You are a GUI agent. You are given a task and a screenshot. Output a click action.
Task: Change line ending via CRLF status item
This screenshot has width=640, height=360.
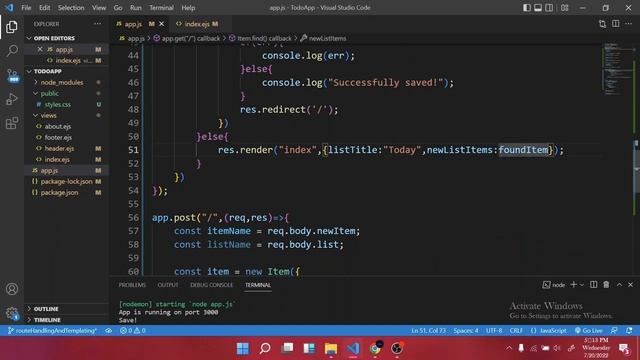pyautogui.click(x=516, y=331)
